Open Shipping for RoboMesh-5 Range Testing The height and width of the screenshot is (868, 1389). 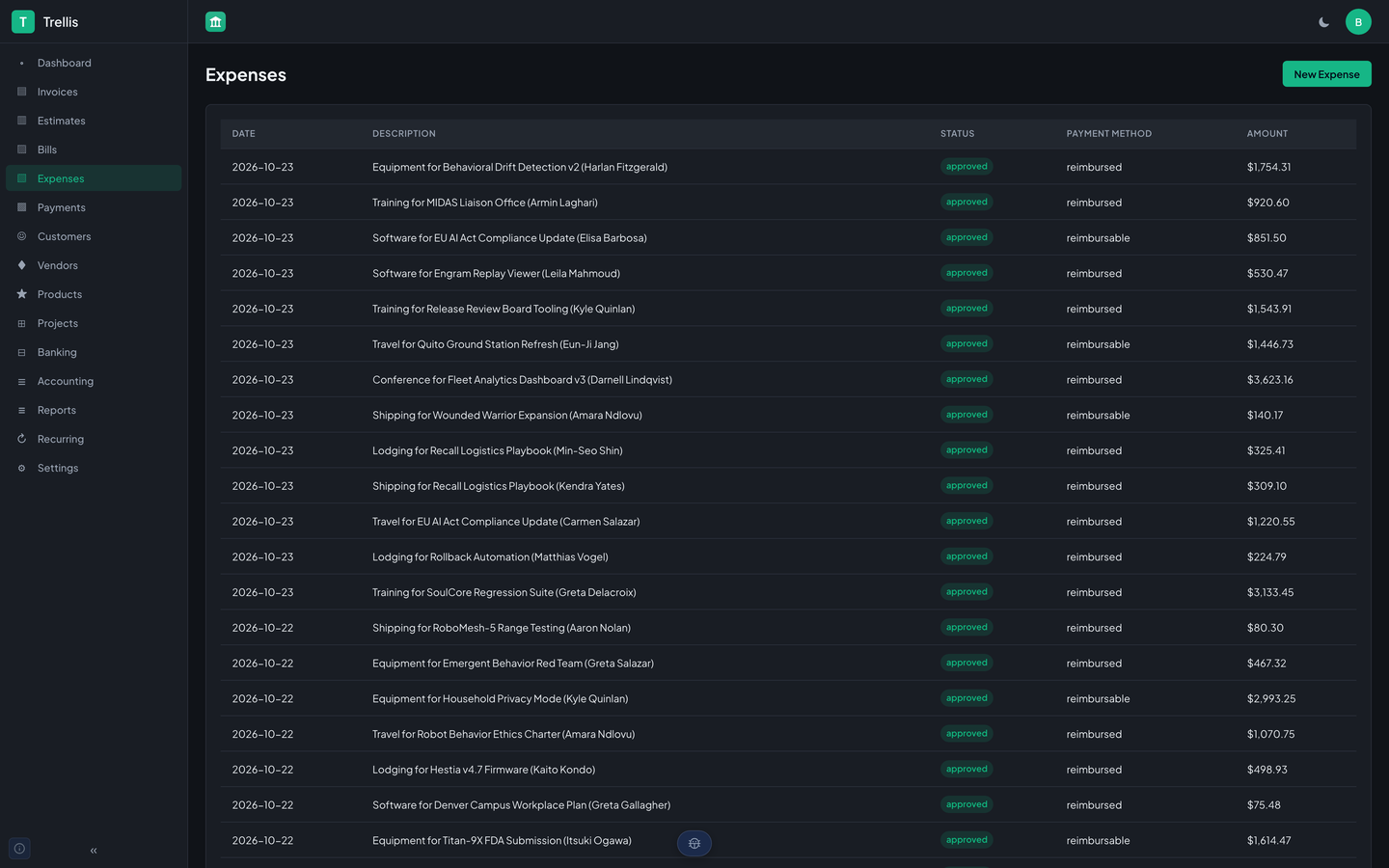502,628
